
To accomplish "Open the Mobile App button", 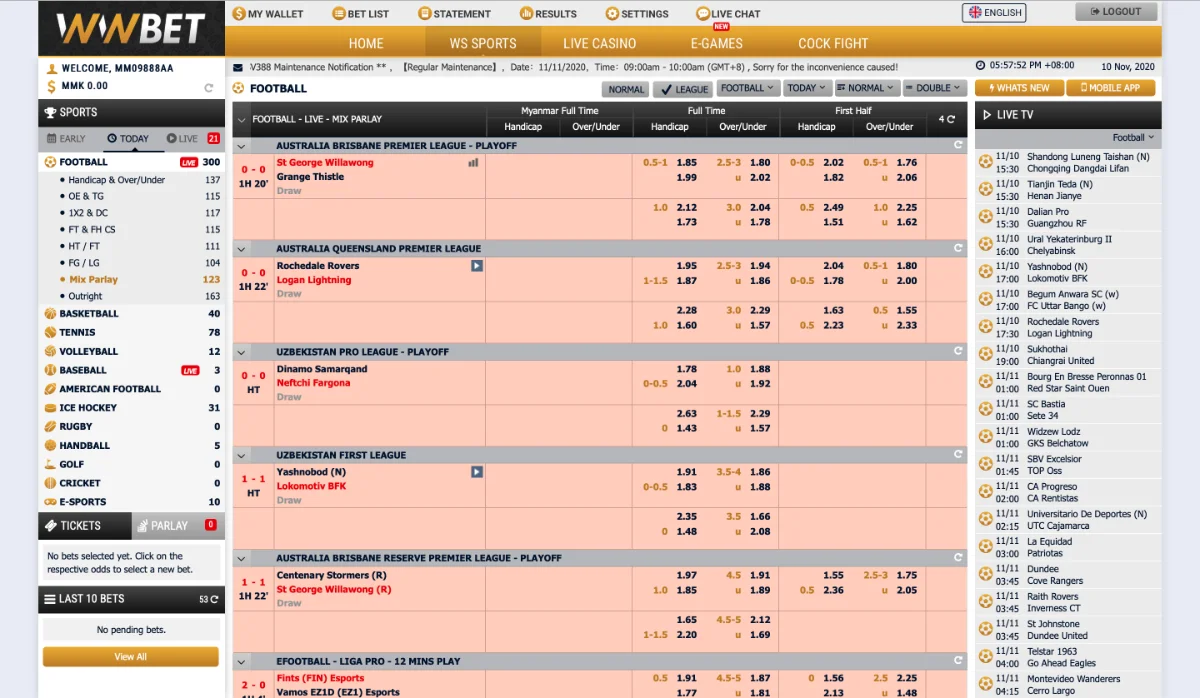I will pos(1111,88).
